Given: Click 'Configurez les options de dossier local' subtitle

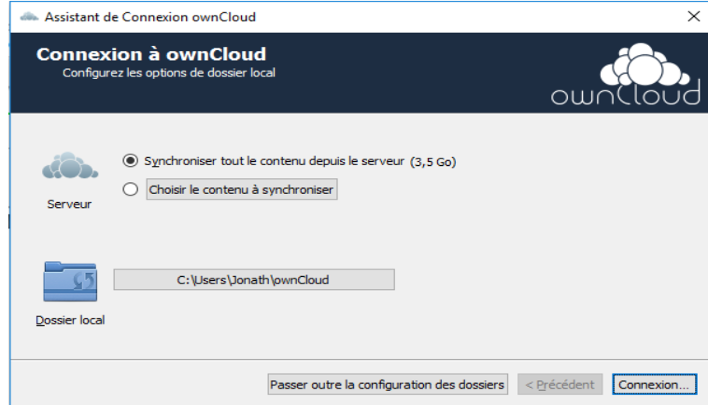Looking at the screenshot, I should pos(169,73).
